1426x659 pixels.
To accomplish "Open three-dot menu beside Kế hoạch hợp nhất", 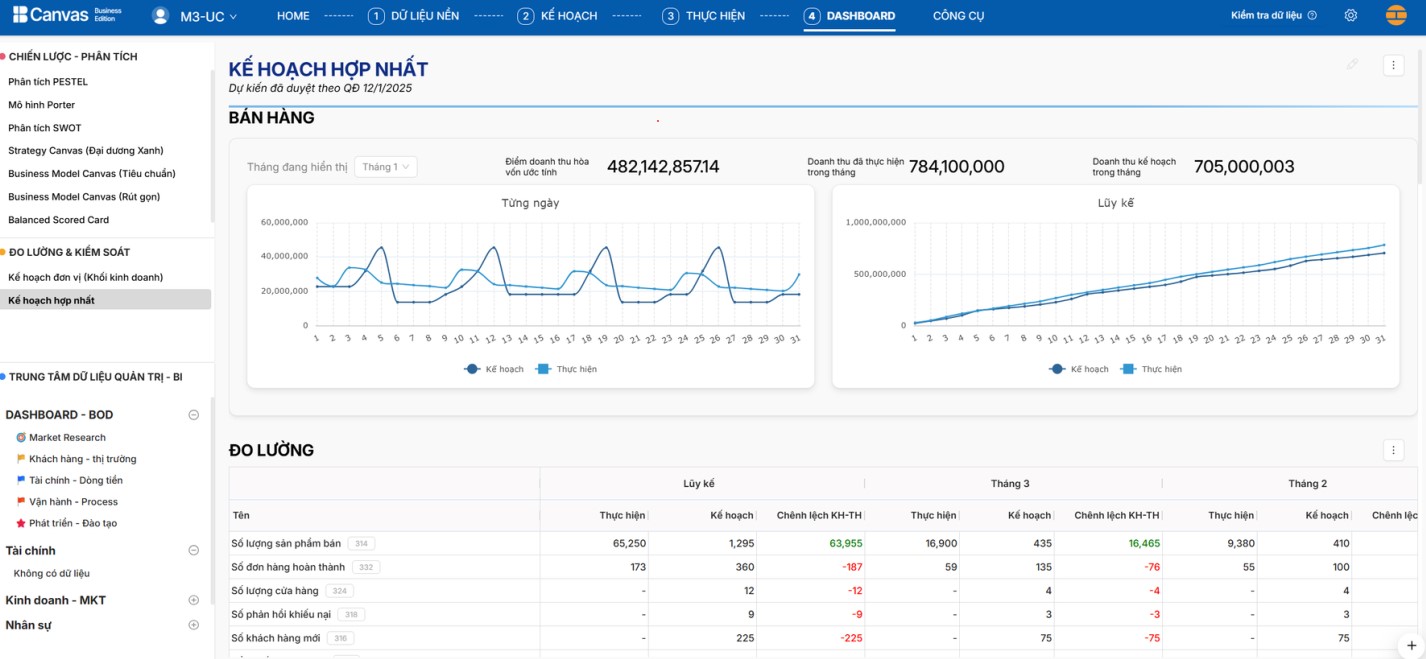I will coord(1393,65).
